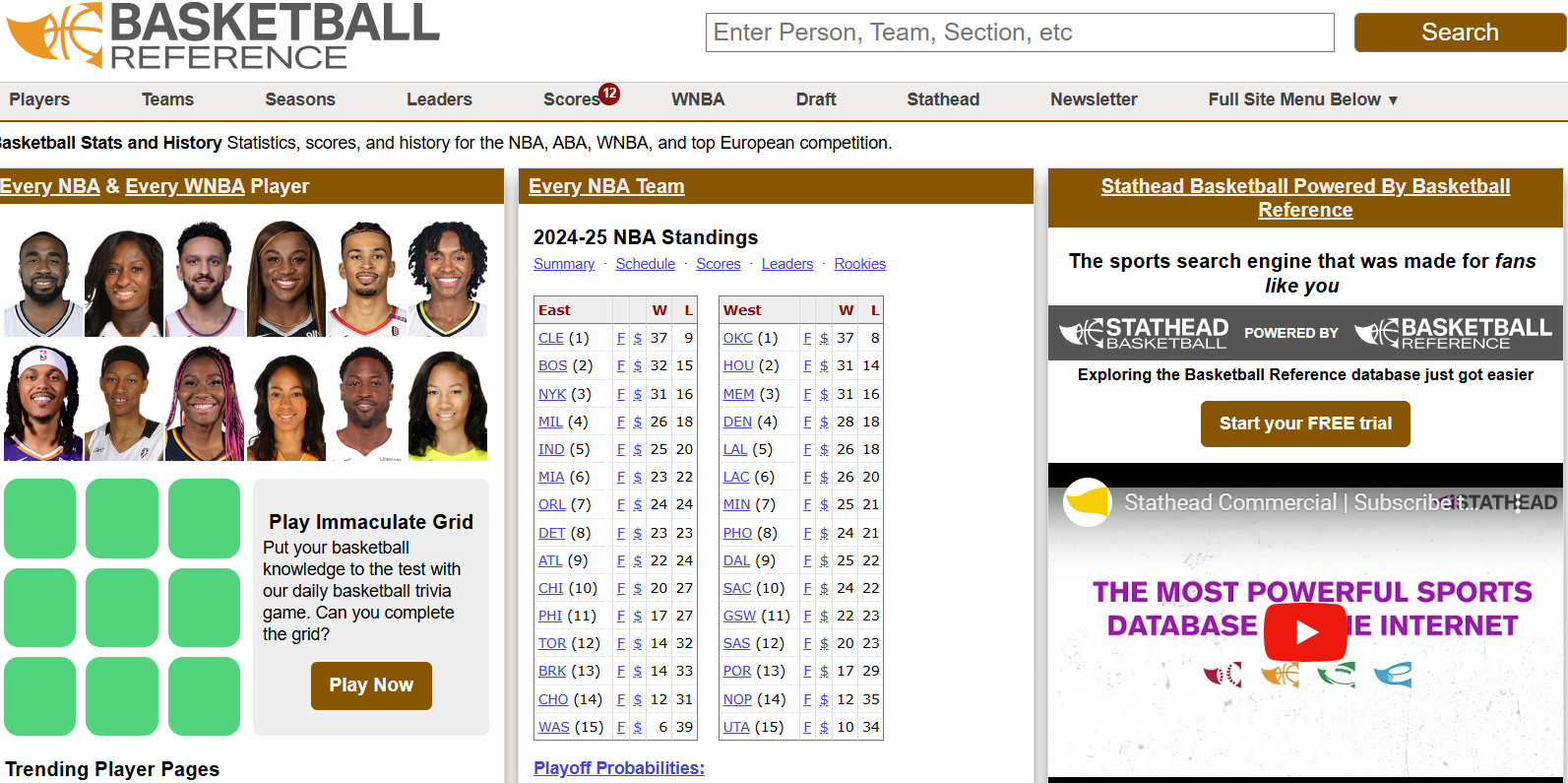This screenshot has height=783, width=1568.
Task: Open the Scores link under standings
Action: (x=719, y=264)
